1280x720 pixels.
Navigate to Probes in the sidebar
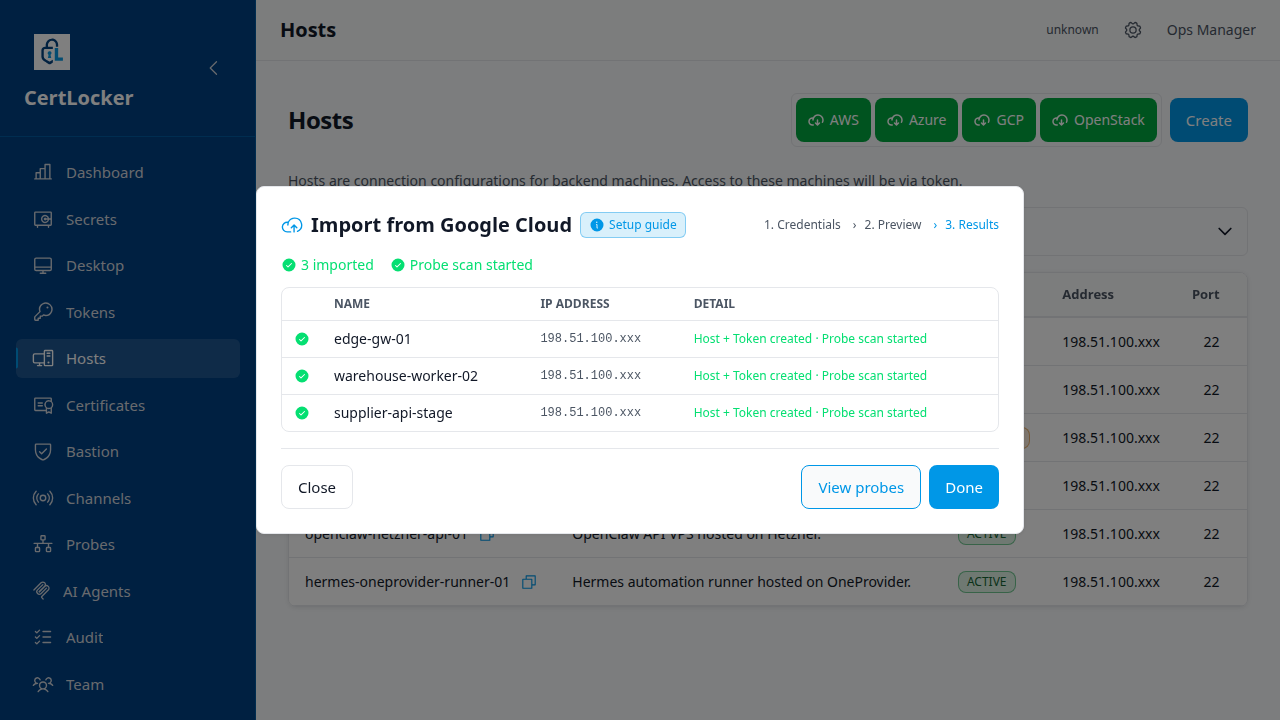point(128,544)
